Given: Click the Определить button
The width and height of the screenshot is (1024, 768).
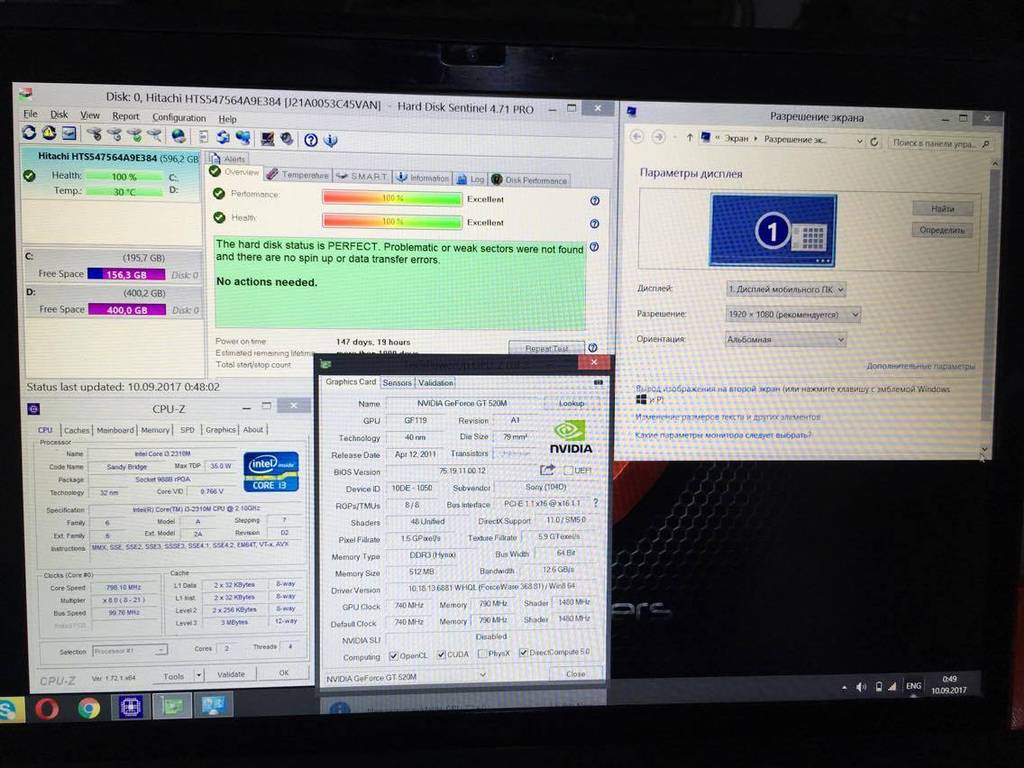Looking at the screenshot, I should tap(942, 230).
